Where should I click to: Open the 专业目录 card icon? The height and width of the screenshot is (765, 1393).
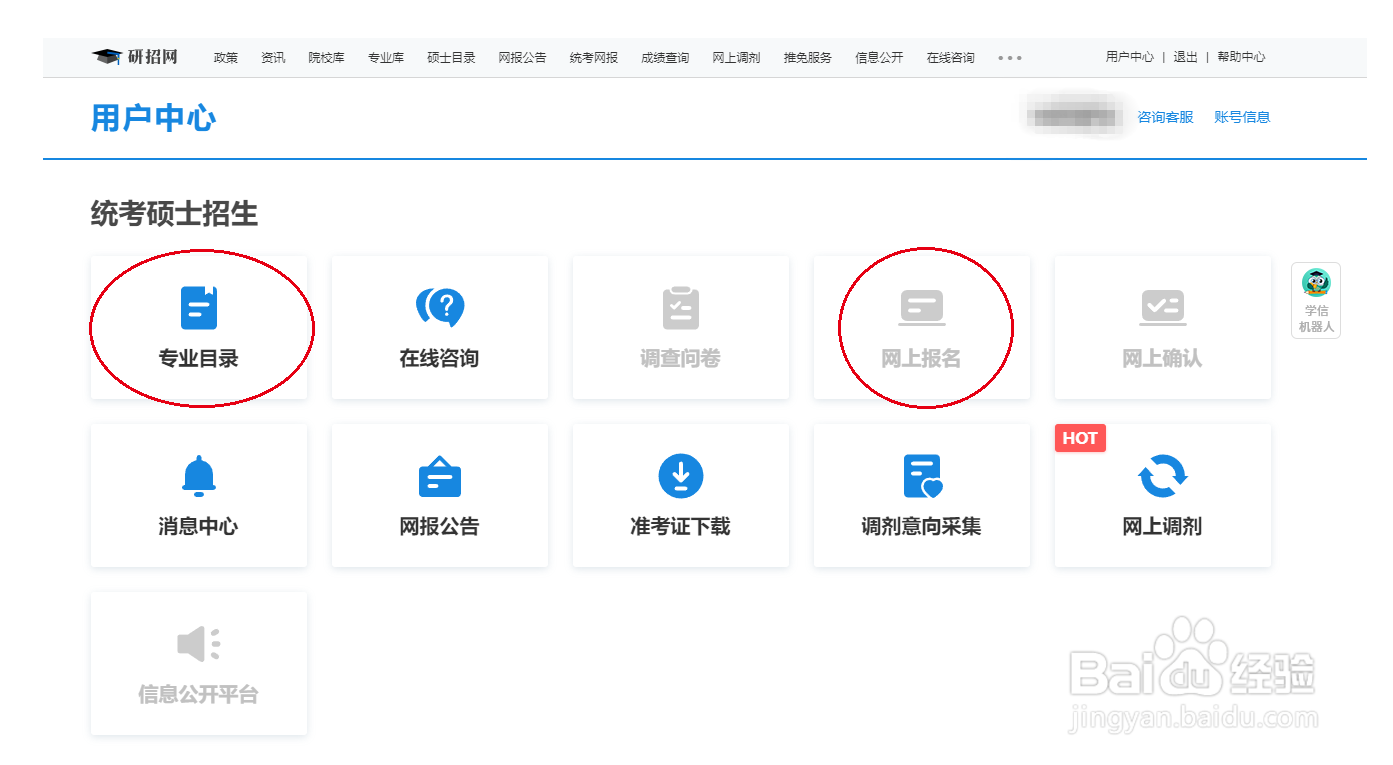199,308
